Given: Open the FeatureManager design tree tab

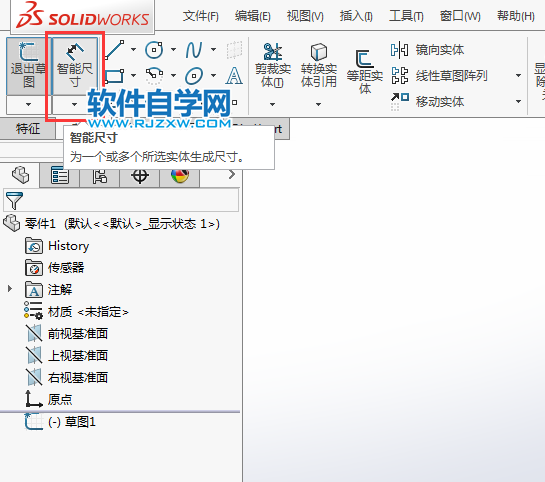Looking at the screenshot, I should click(x=20, y=175).
